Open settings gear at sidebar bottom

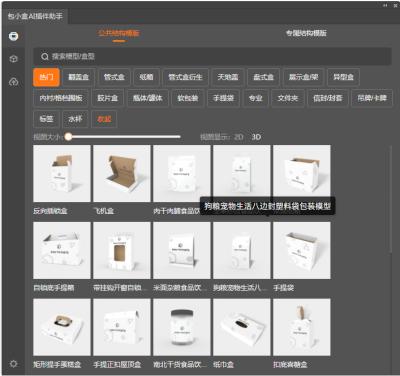click(x=14, y=364)
